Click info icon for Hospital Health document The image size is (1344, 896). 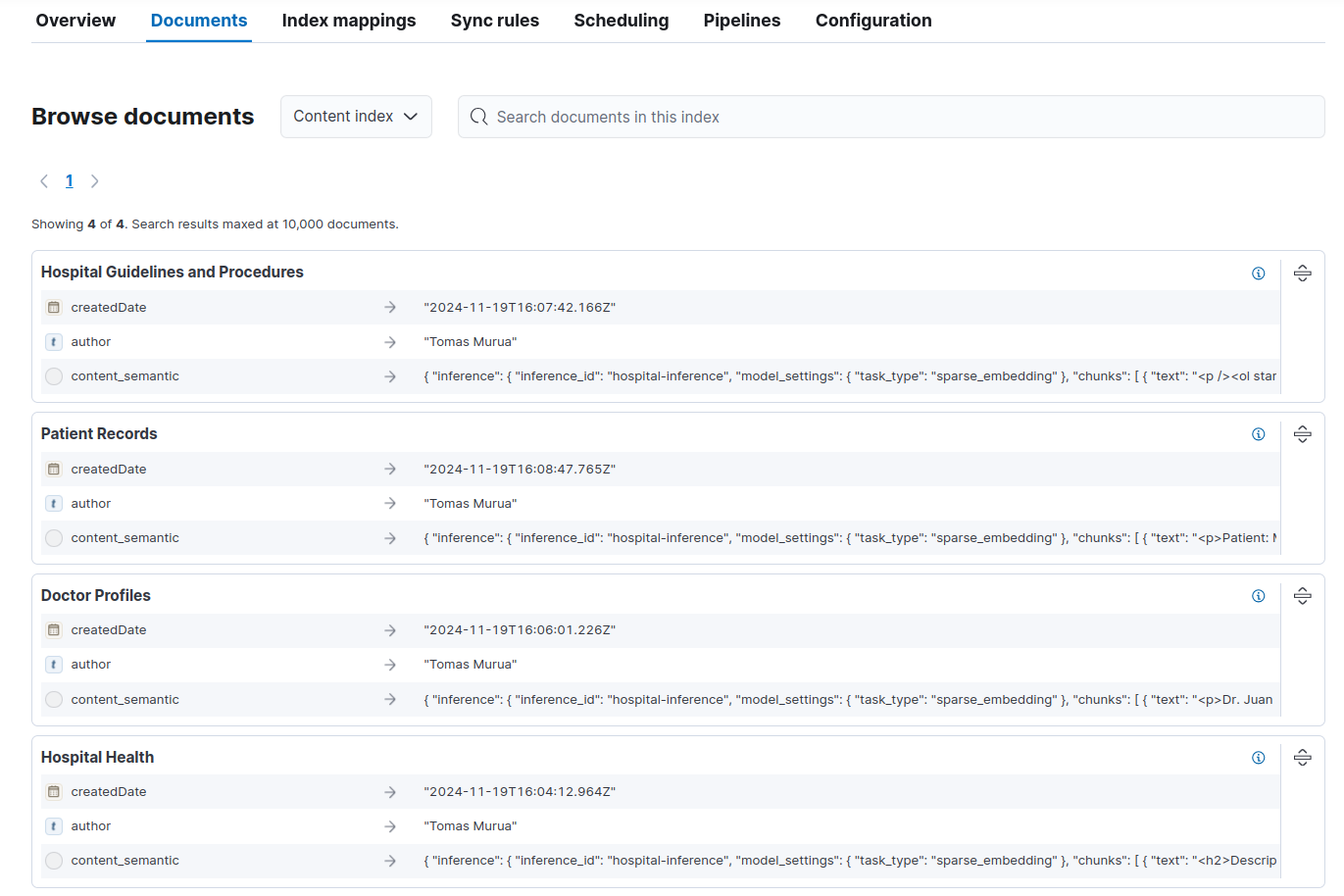tap(1258, 758)
